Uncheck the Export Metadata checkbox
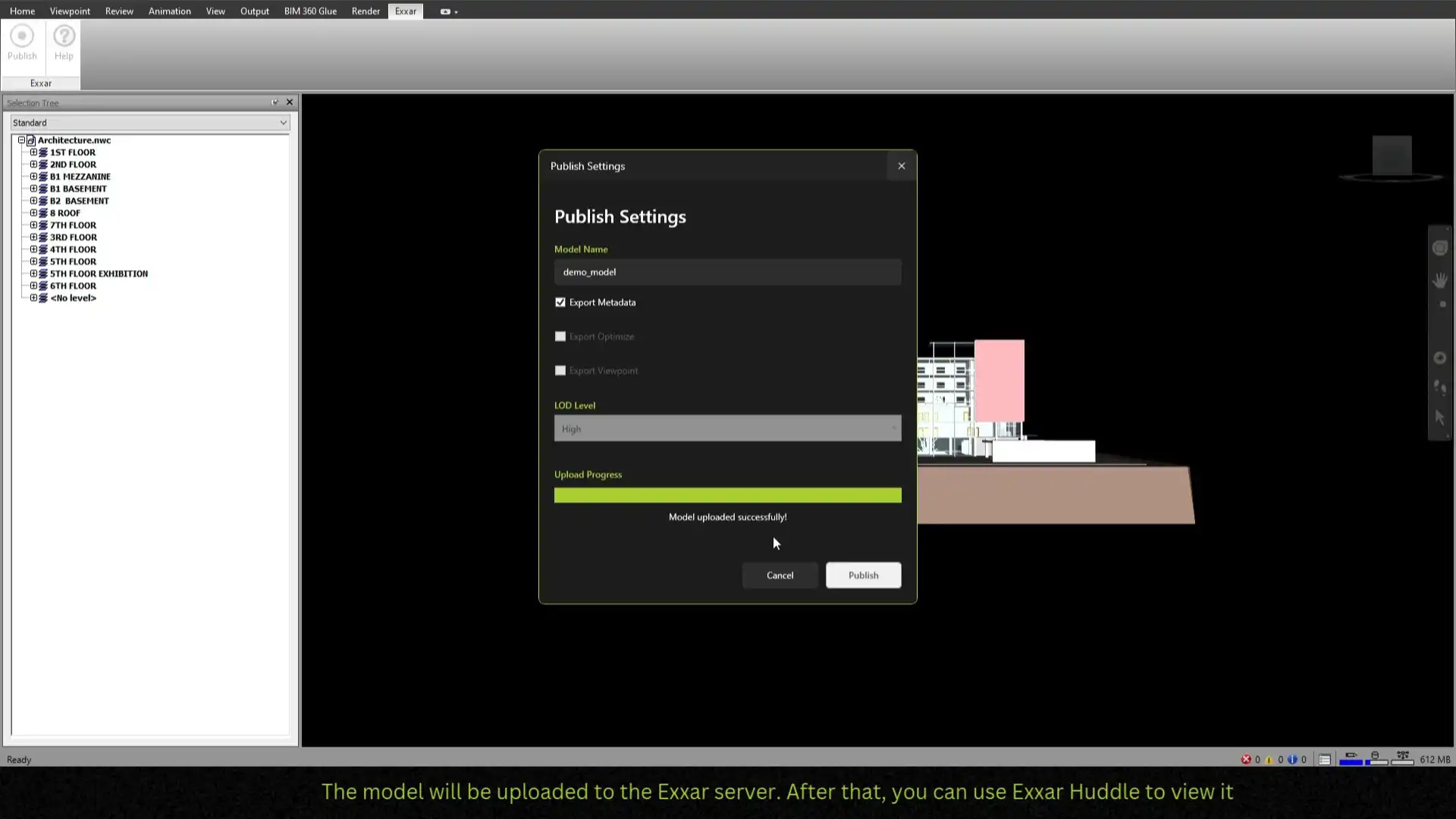 pyautogui.click(x=560, y=302)
